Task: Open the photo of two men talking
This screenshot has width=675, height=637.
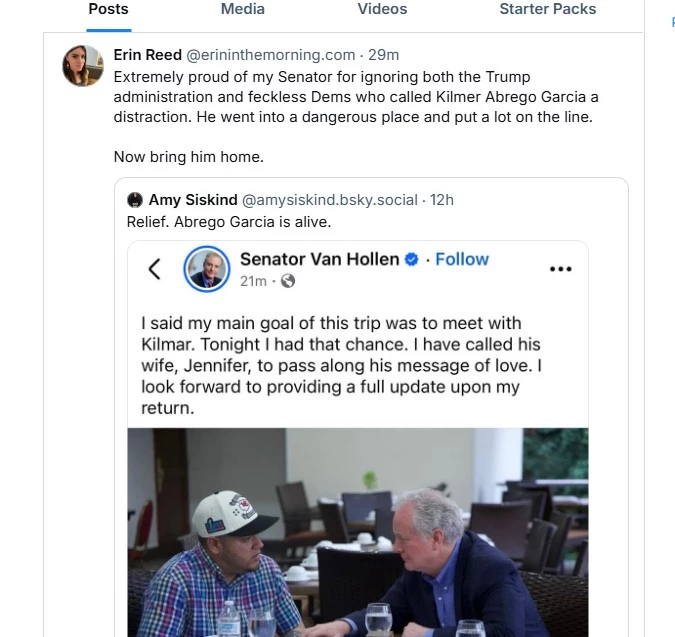Action: point(357,532)
